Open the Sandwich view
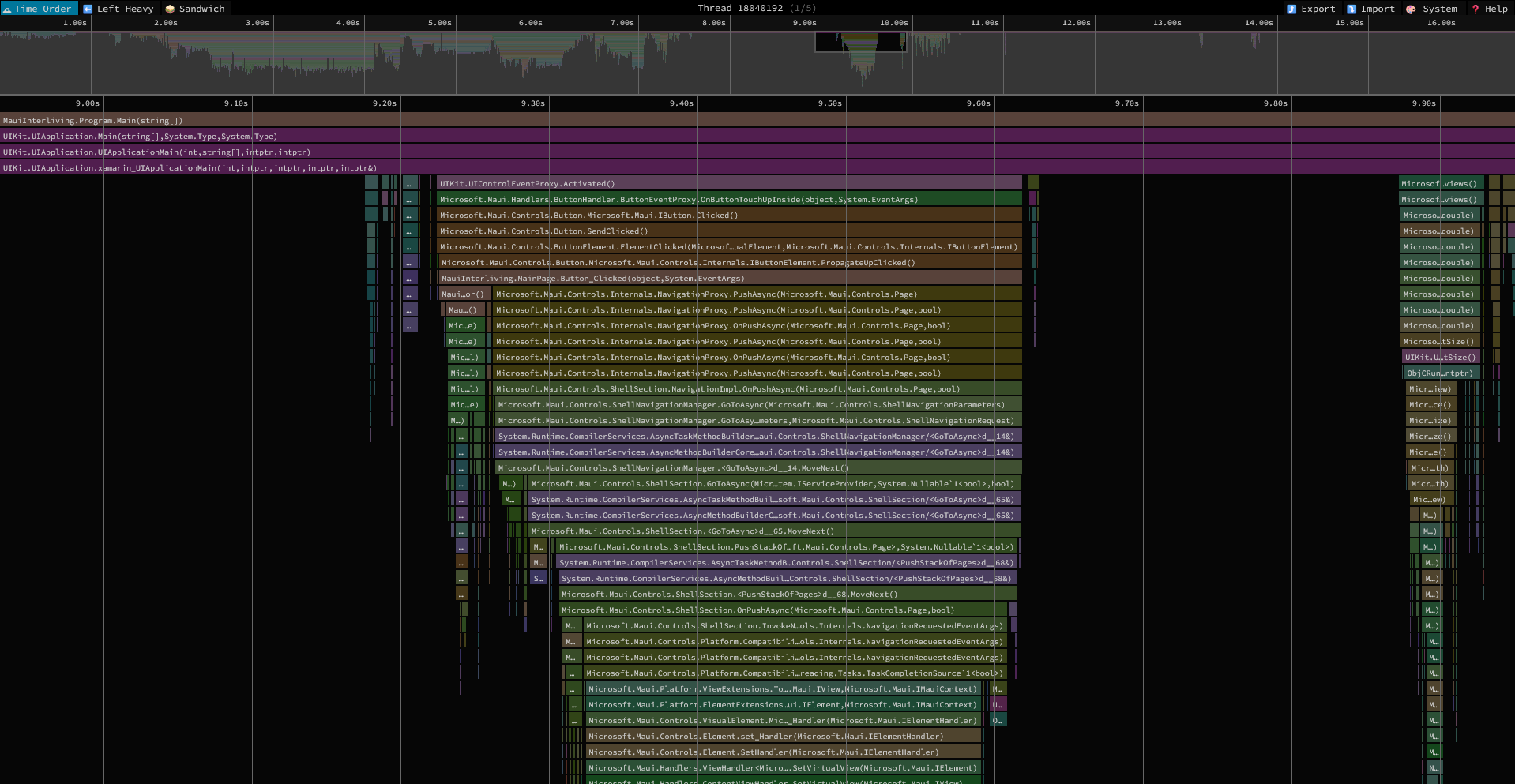Image resolution: width=1515 pixels, height=784 pixels. (x=195, y=9)
